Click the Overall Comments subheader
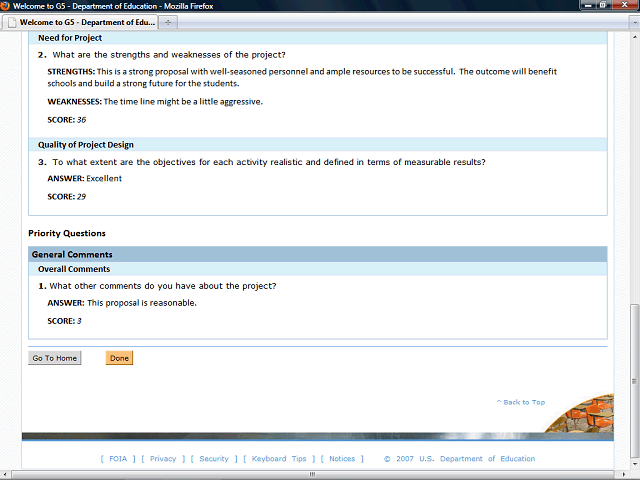Image resolution: width=640 pixels, height=480 pixels. tap(318, 269)
